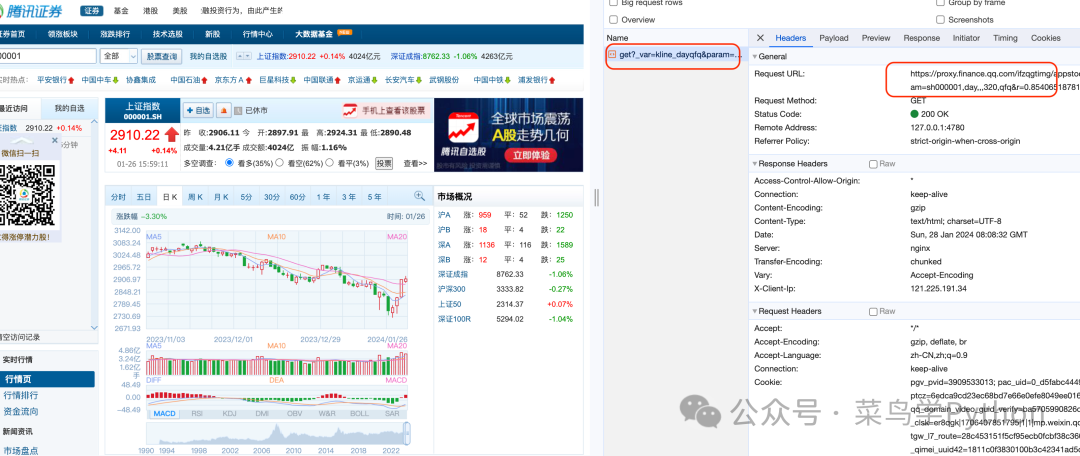Toggle Raw for Response Headers
This screenshot has width=1080, height=456.
click(x=873, y=164)
